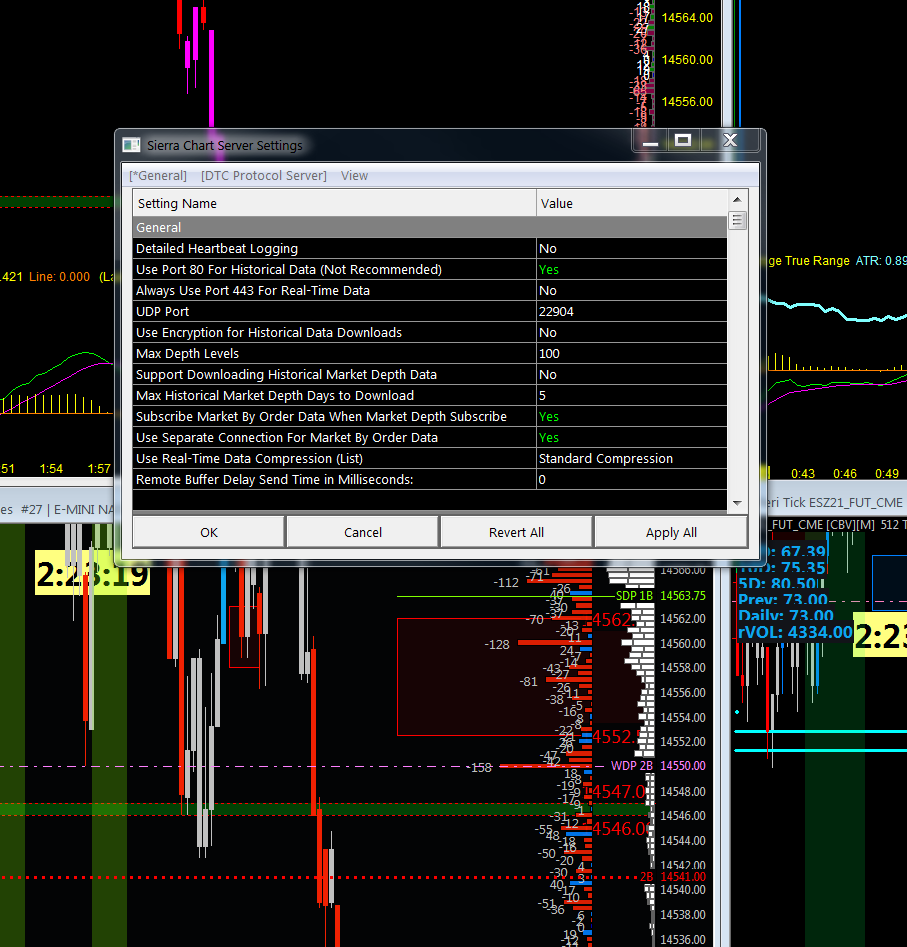Click the ATR: 0.89 indicator label
The image size is (907, 947).
881,261
